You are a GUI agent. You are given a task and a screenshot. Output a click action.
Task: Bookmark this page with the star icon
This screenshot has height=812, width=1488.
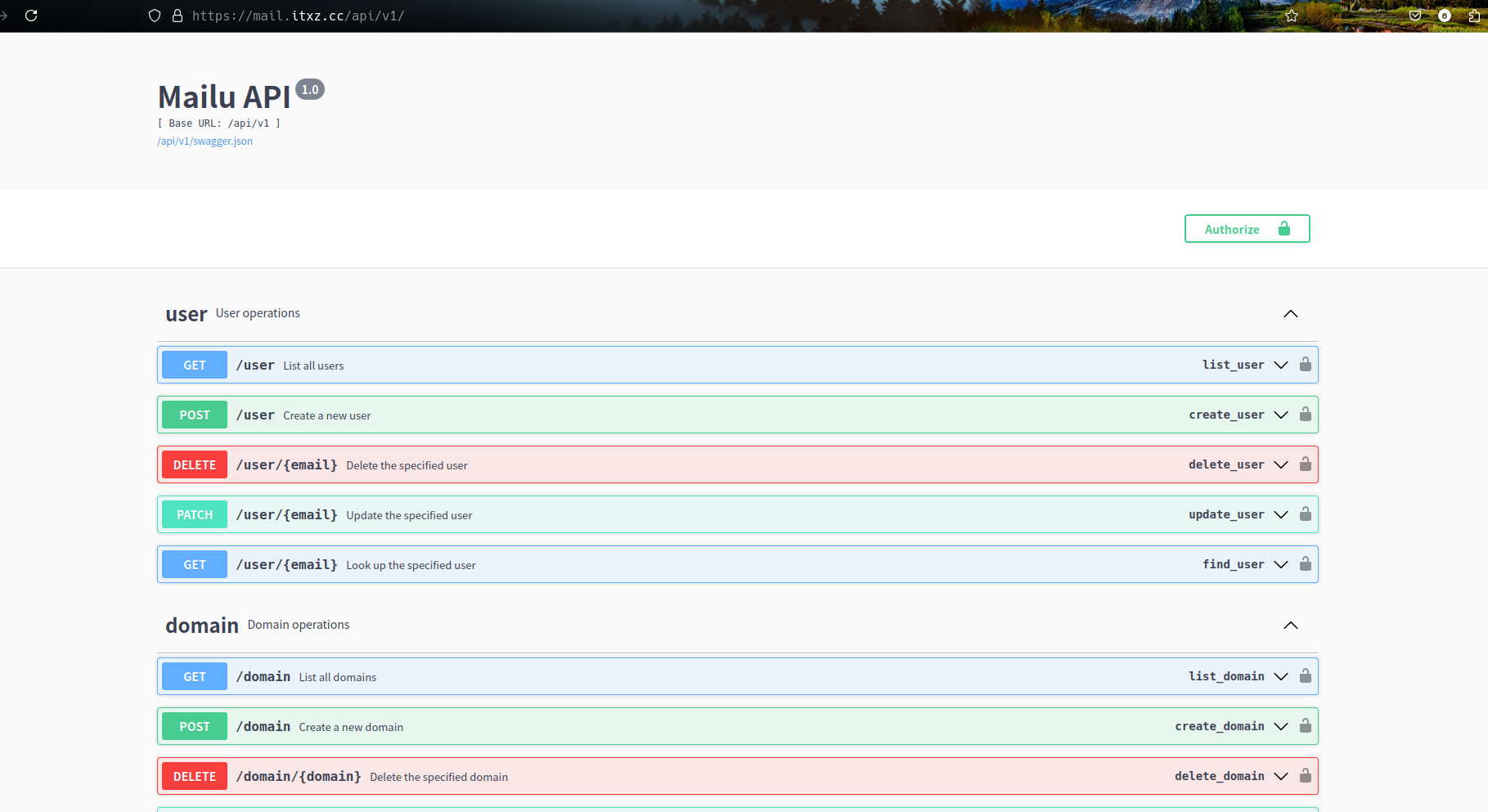[1292, 16]
